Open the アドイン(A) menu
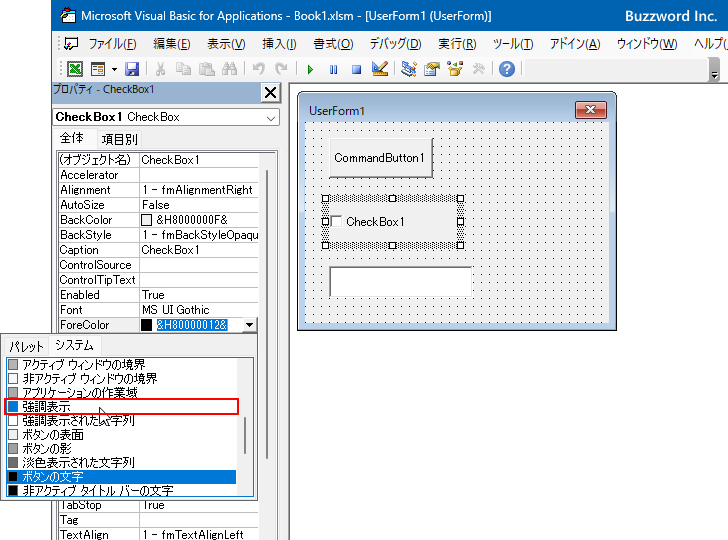This screenshot has width=728, height=540. tap(575, 44)
